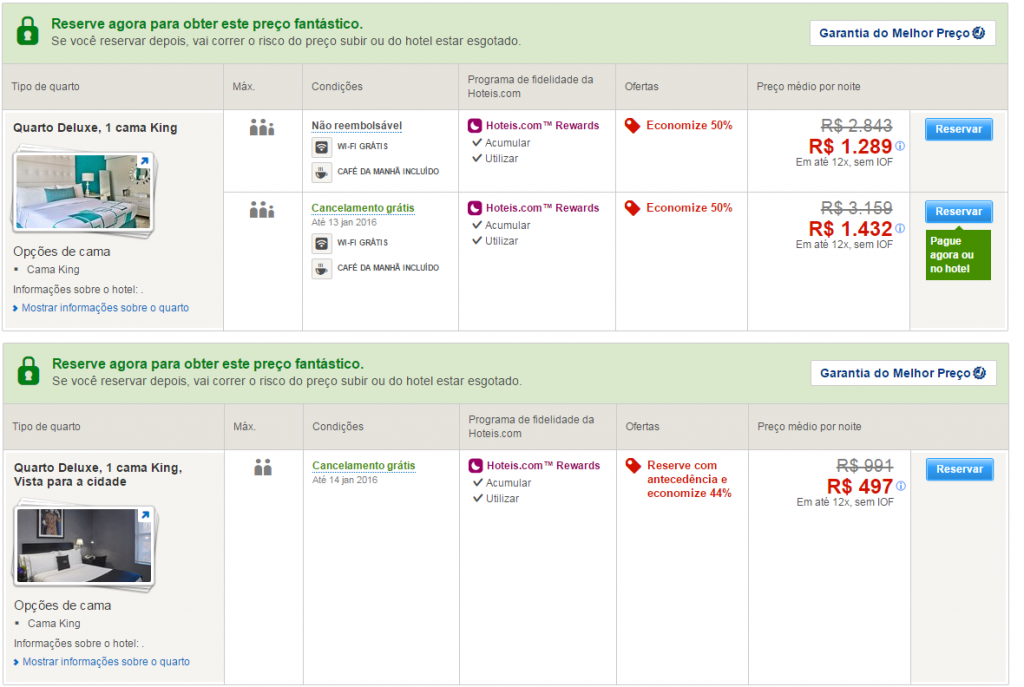The height and width of the screenshot is (687, 1024).
Task: Click the 'Não reembolsável' condition link
Action: pyautogui.click(x=356, y=125)
